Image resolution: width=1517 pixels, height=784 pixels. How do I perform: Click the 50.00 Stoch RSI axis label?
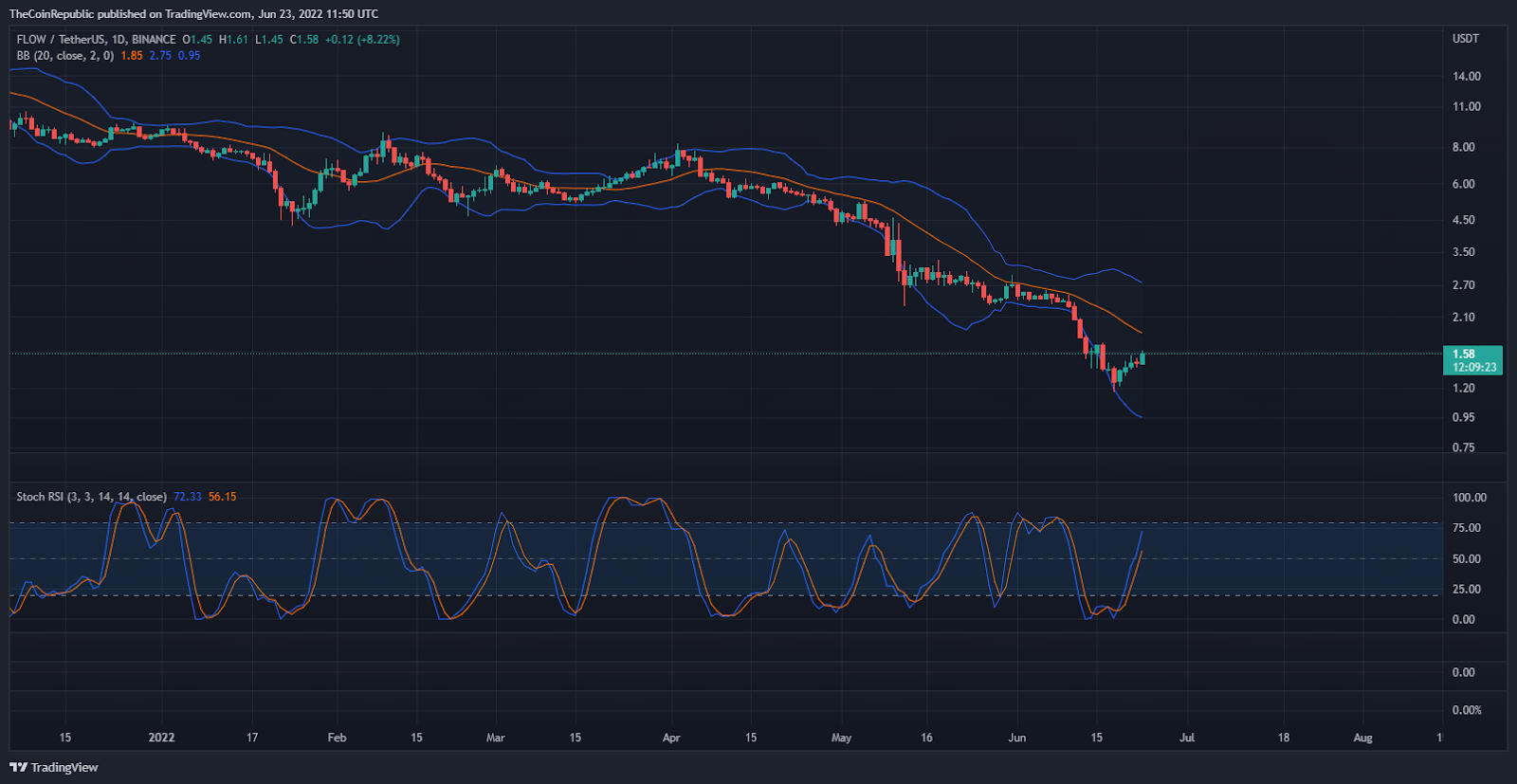pyautogui.click(x=1467, y=559)
